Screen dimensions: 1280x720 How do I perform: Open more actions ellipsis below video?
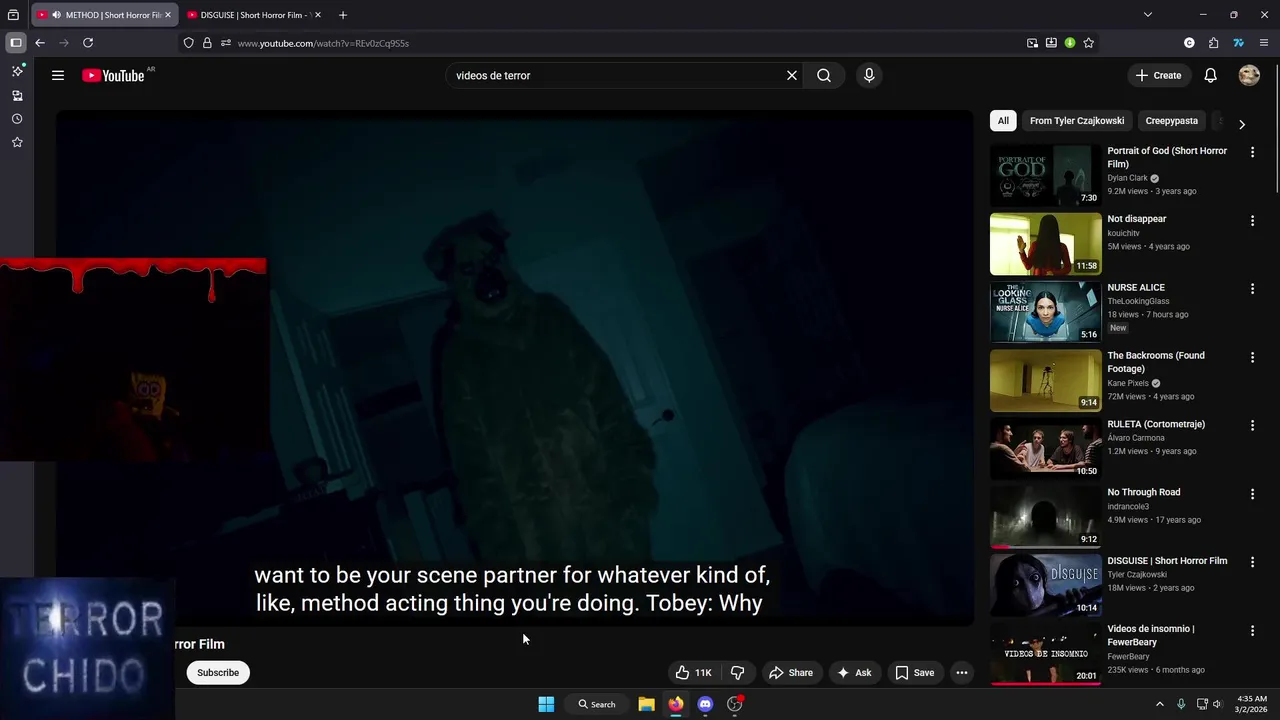click(962, 673)
